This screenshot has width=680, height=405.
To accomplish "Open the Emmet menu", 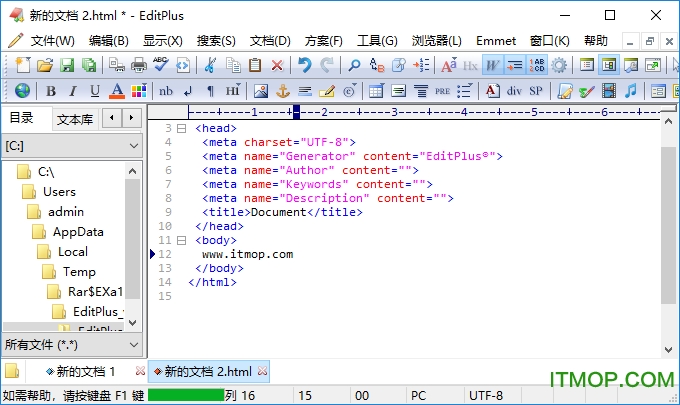I will [x=496, y=41].
